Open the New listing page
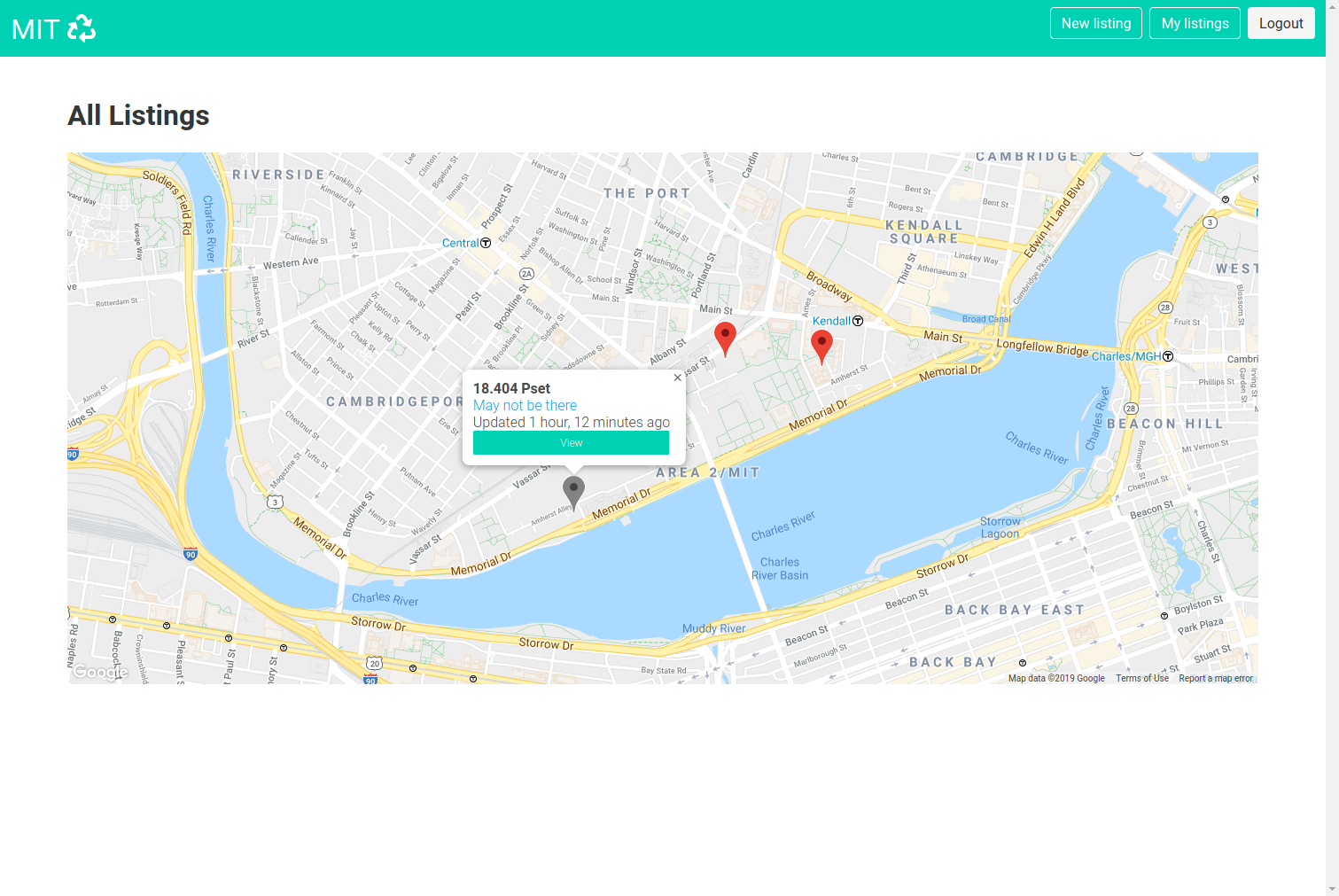Screen dimensions: 1339x896 1096,23
